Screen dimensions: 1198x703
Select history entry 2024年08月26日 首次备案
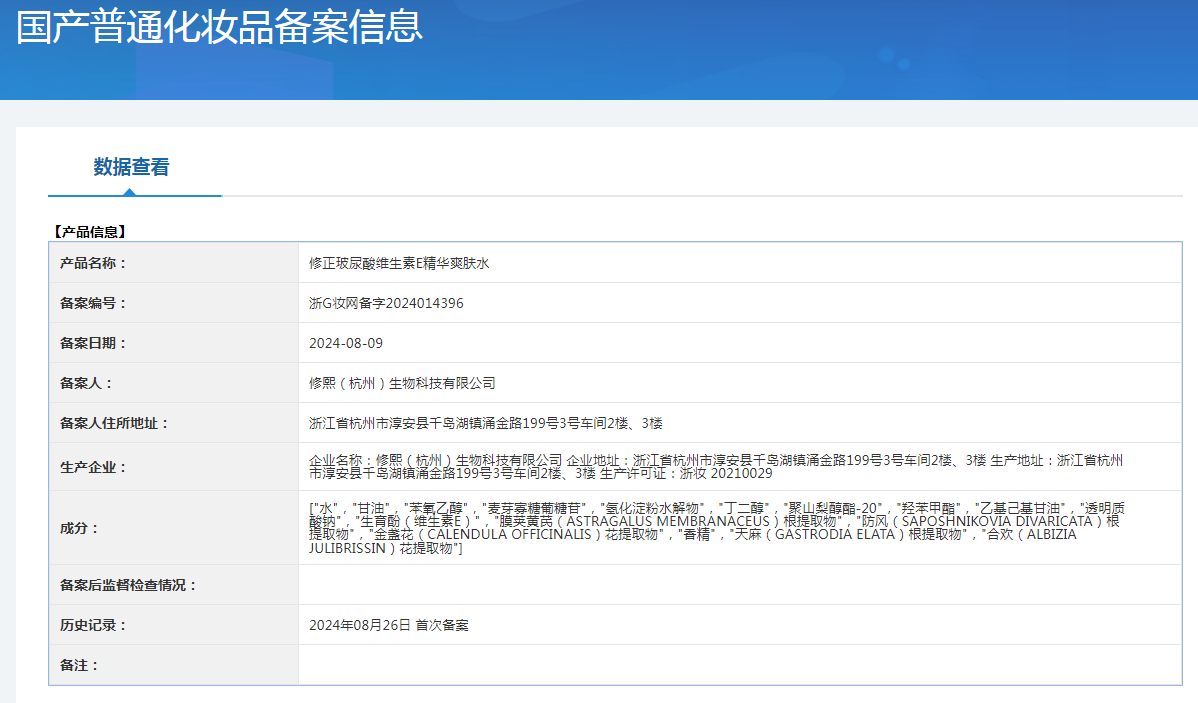click(389, 625)
